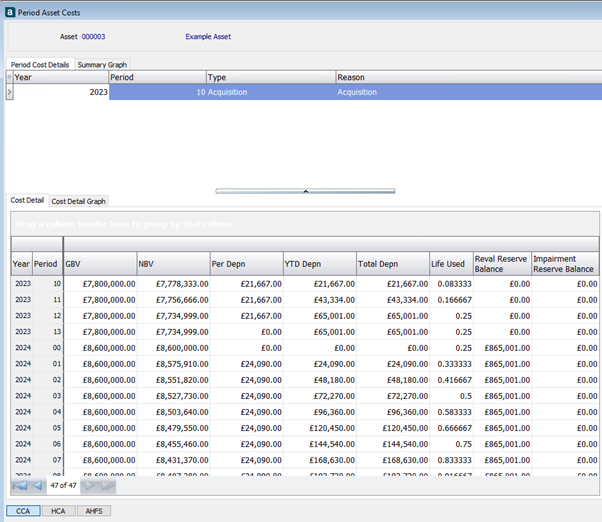Sort by Impairment Reserve Balance column header
This screenshot has width=602, height=522.
[565, 264]
